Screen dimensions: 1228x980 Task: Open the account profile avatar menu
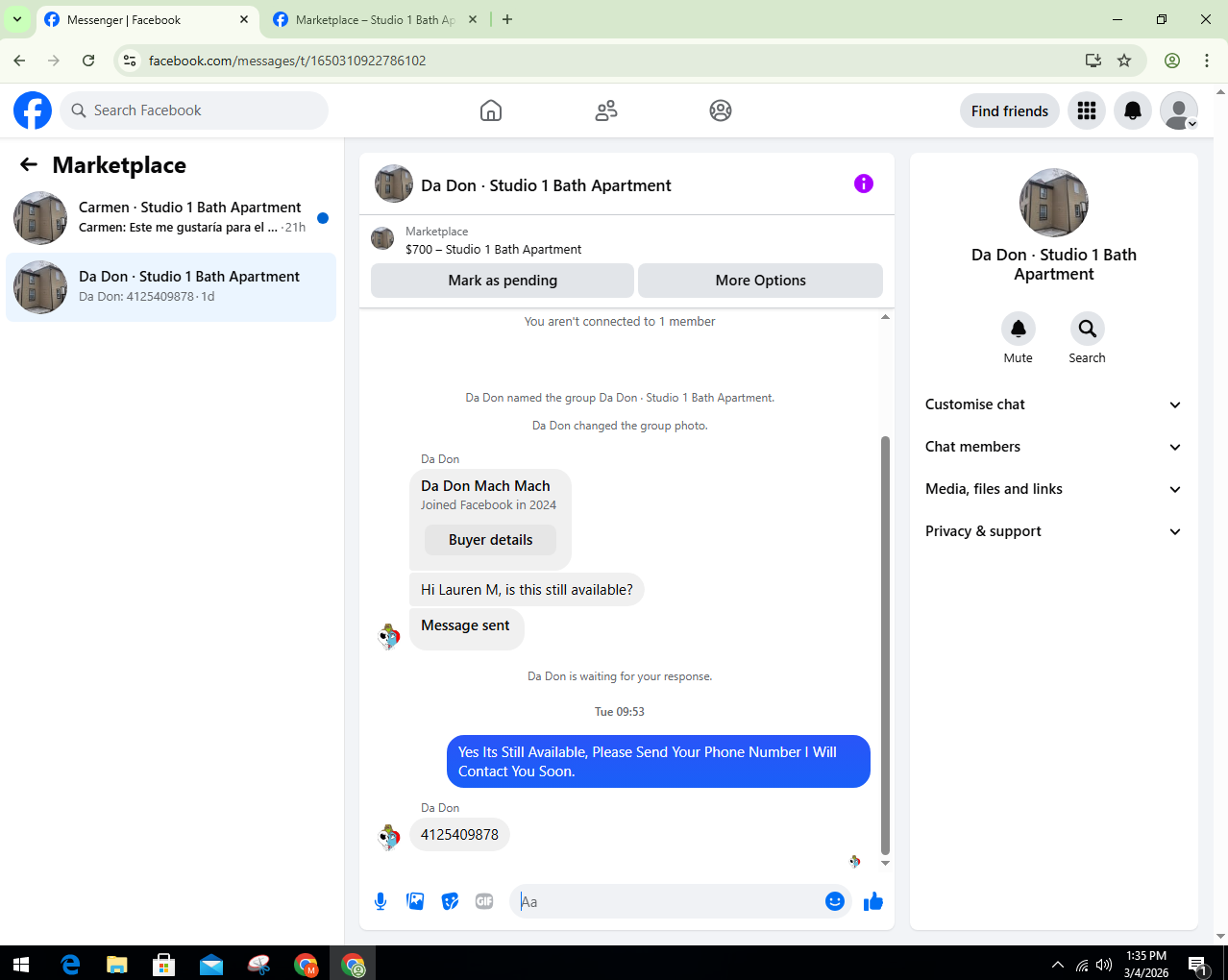[1179, 110]
